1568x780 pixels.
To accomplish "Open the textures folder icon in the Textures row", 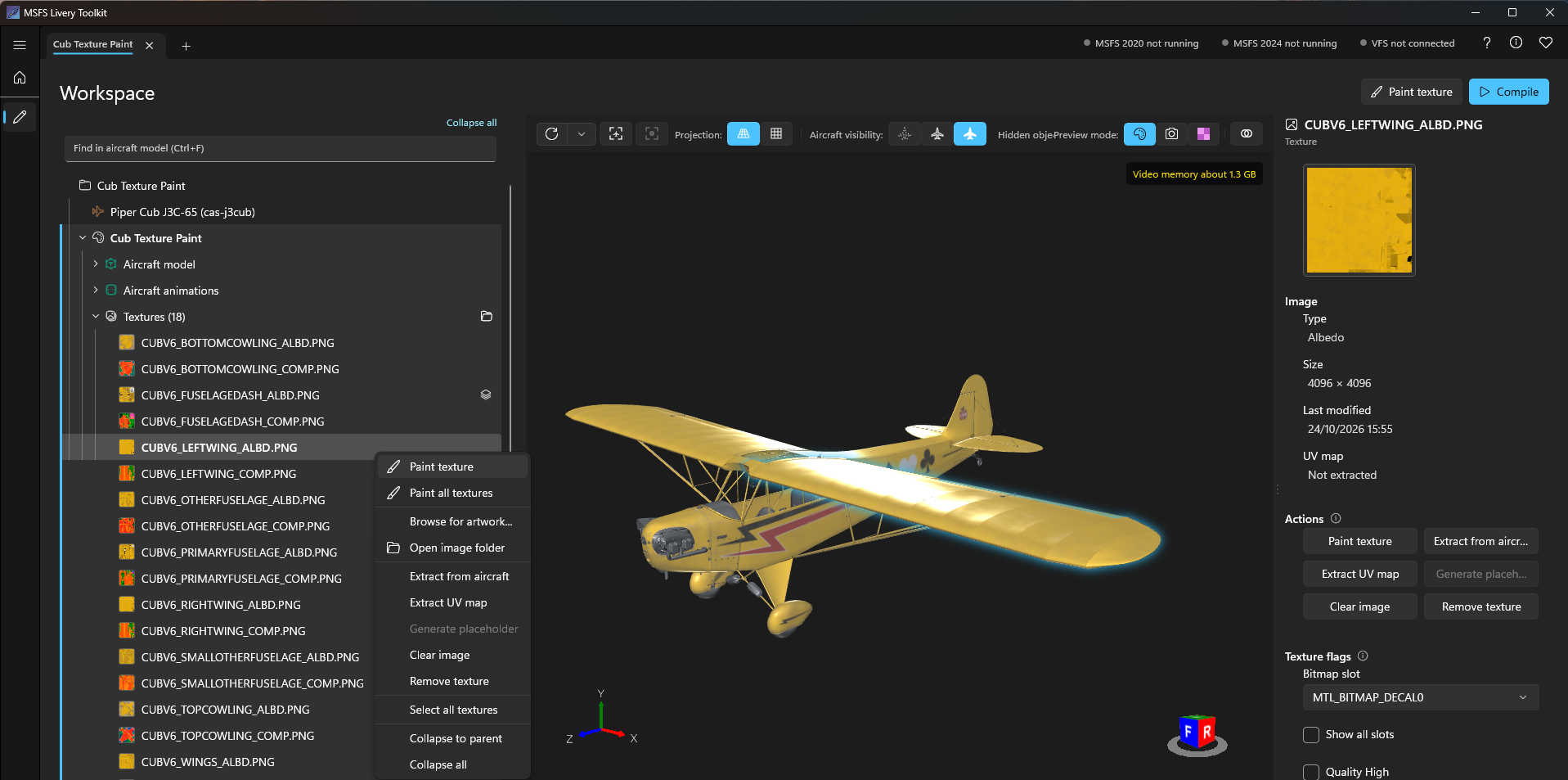I will (487, 317).
